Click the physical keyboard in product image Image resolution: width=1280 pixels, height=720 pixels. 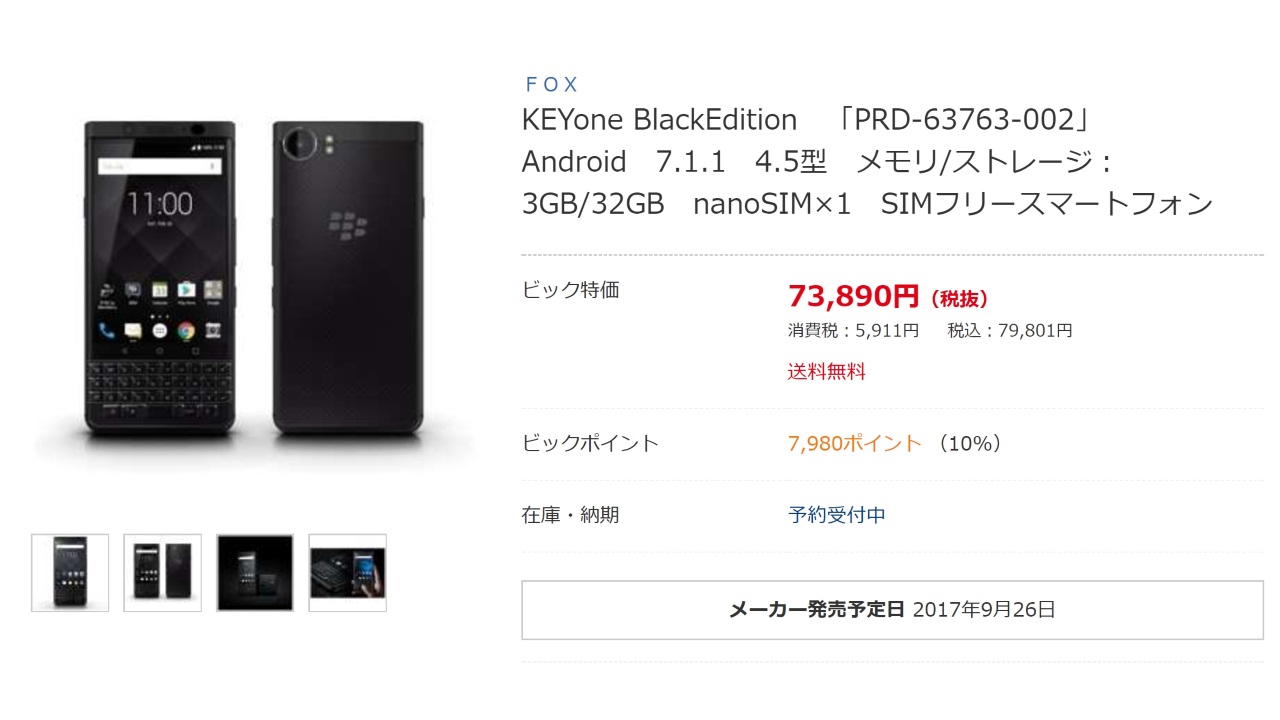click(160, 390)
